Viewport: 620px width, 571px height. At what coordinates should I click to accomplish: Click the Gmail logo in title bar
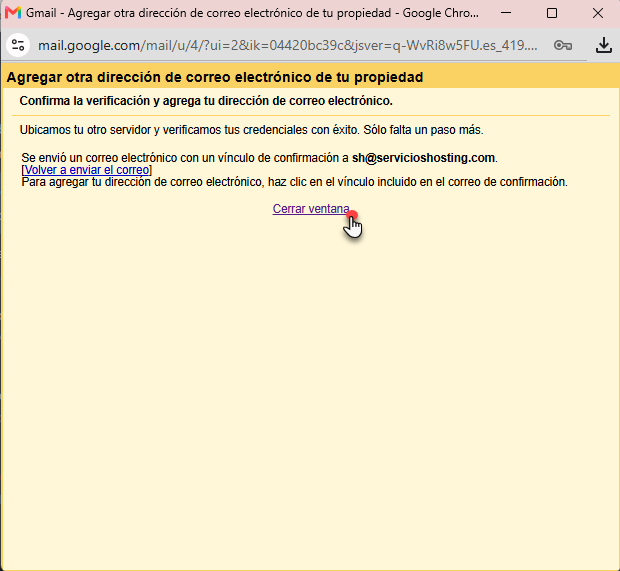point(13,13)
